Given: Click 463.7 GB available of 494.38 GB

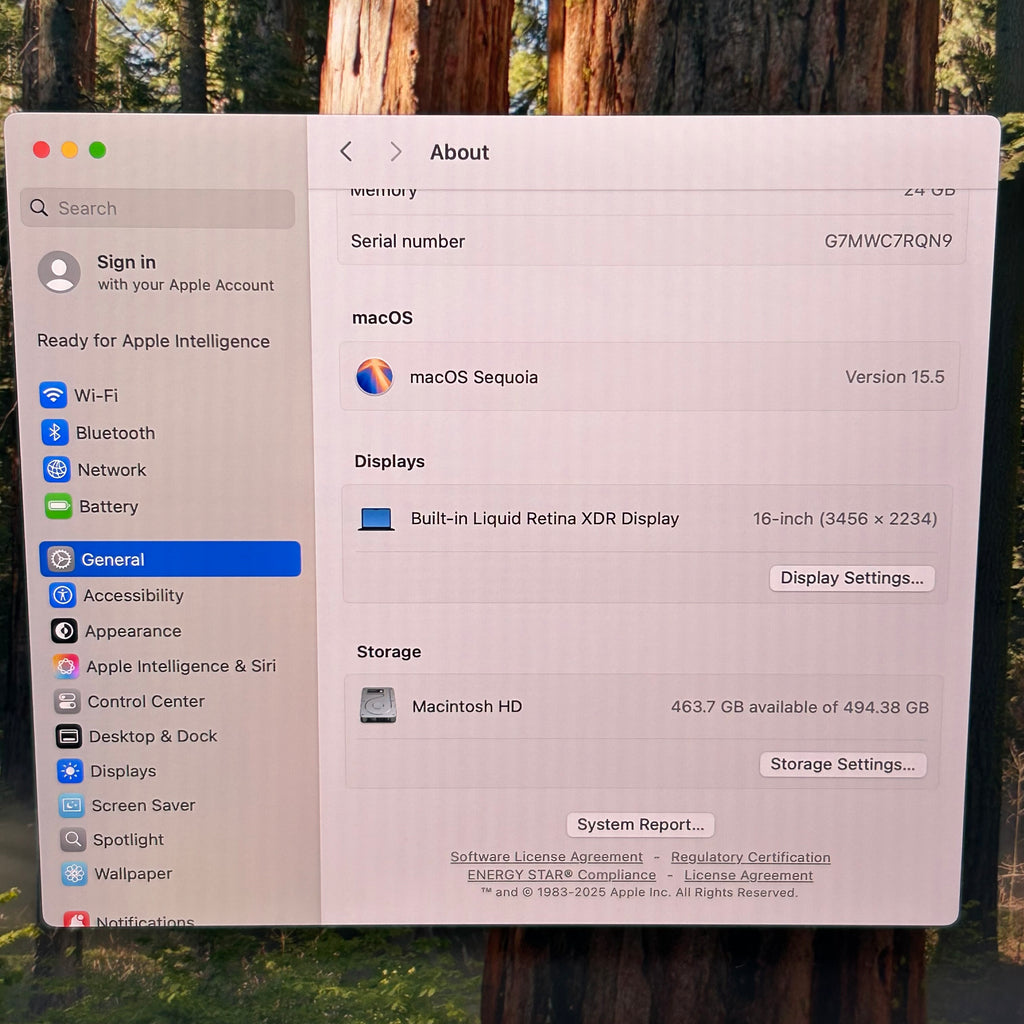Looking at the screenshot, I should [x=799, y=707].
